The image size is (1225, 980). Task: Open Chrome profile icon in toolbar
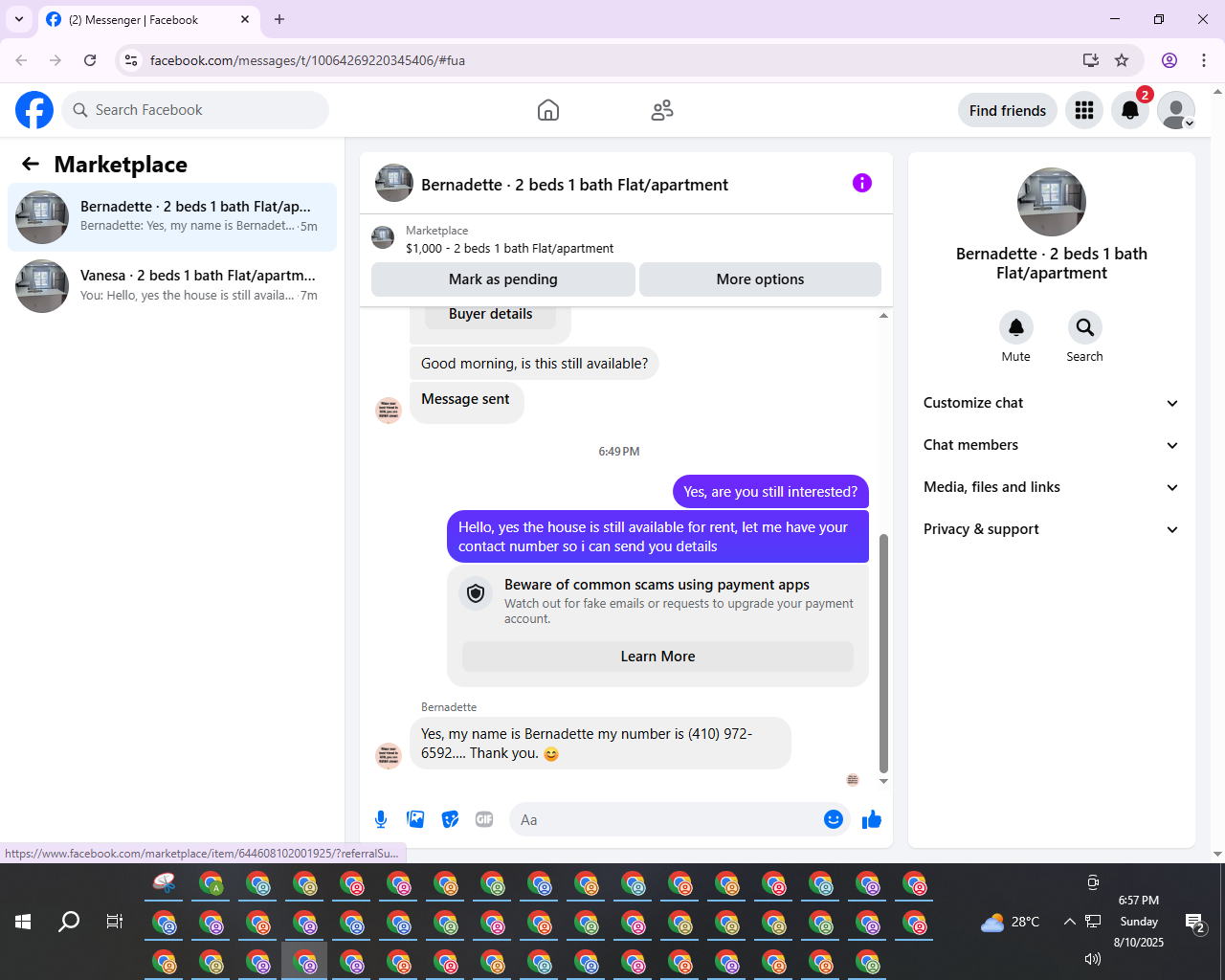point(1169,60)
